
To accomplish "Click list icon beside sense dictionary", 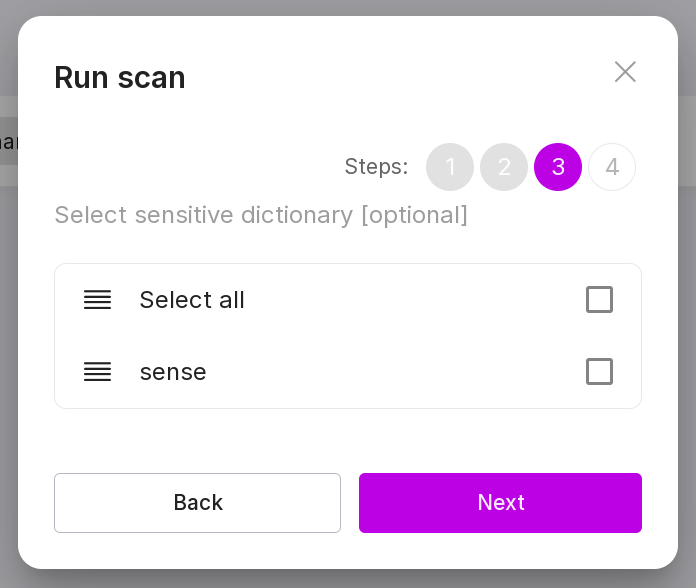I will [x=97, y=372].
